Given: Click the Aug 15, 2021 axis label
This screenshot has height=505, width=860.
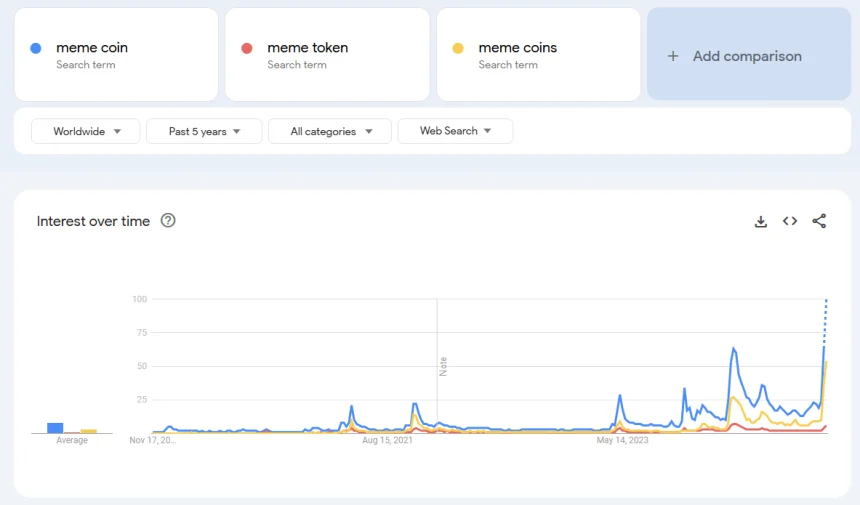Looking at the screenshot, I should tap(388, 440).
